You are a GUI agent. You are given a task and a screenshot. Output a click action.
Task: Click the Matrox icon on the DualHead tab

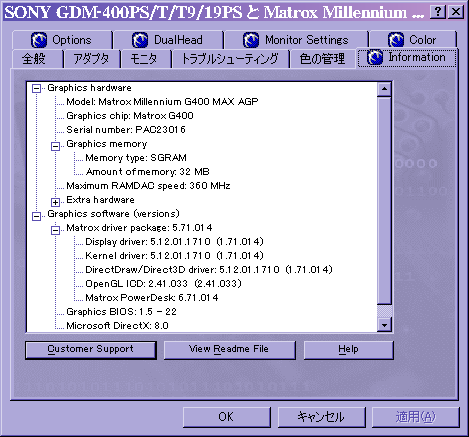[140, 40]
